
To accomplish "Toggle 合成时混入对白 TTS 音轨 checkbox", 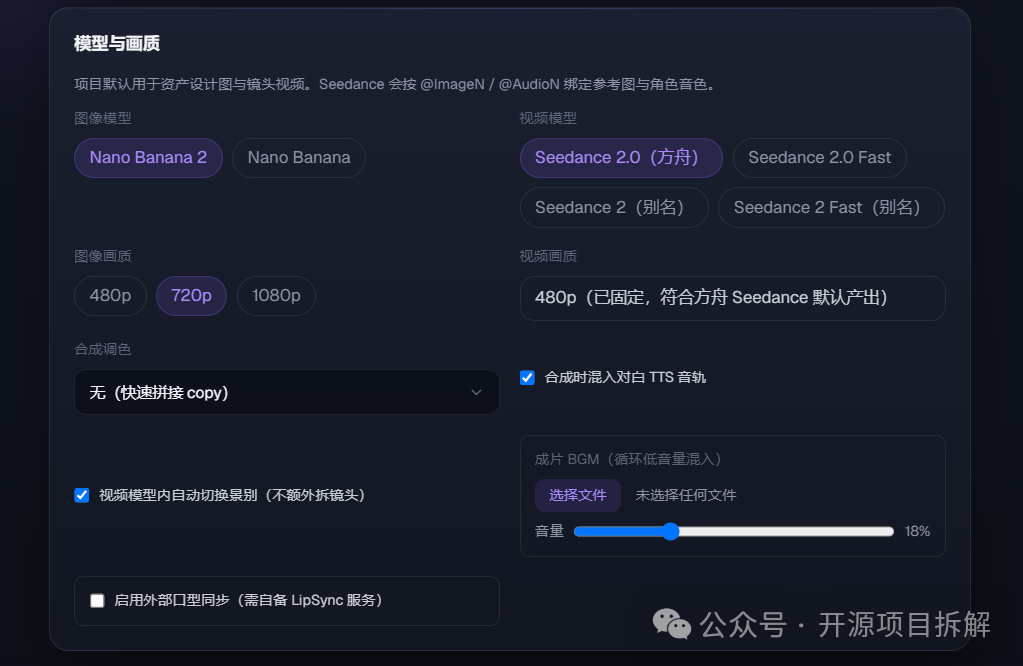I will point(527,378).
